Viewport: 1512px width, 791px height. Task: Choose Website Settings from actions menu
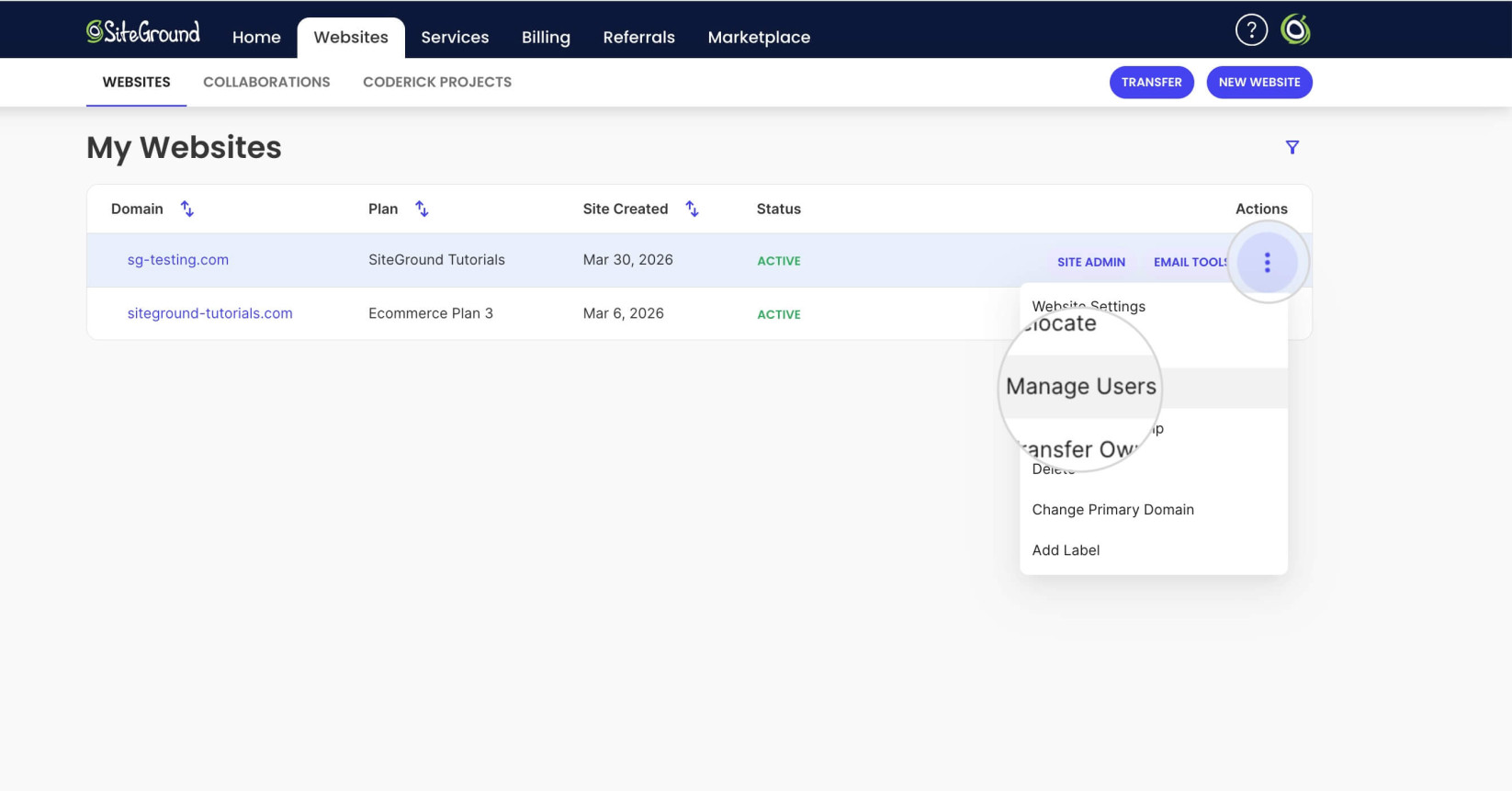[x=1089, y=305]
